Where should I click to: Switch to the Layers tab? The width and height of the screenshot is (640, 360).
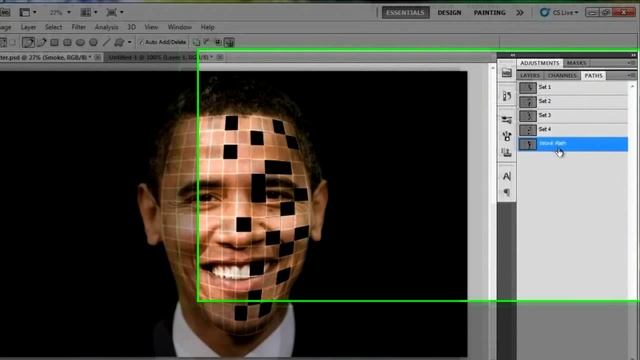(x=530, y=76)
